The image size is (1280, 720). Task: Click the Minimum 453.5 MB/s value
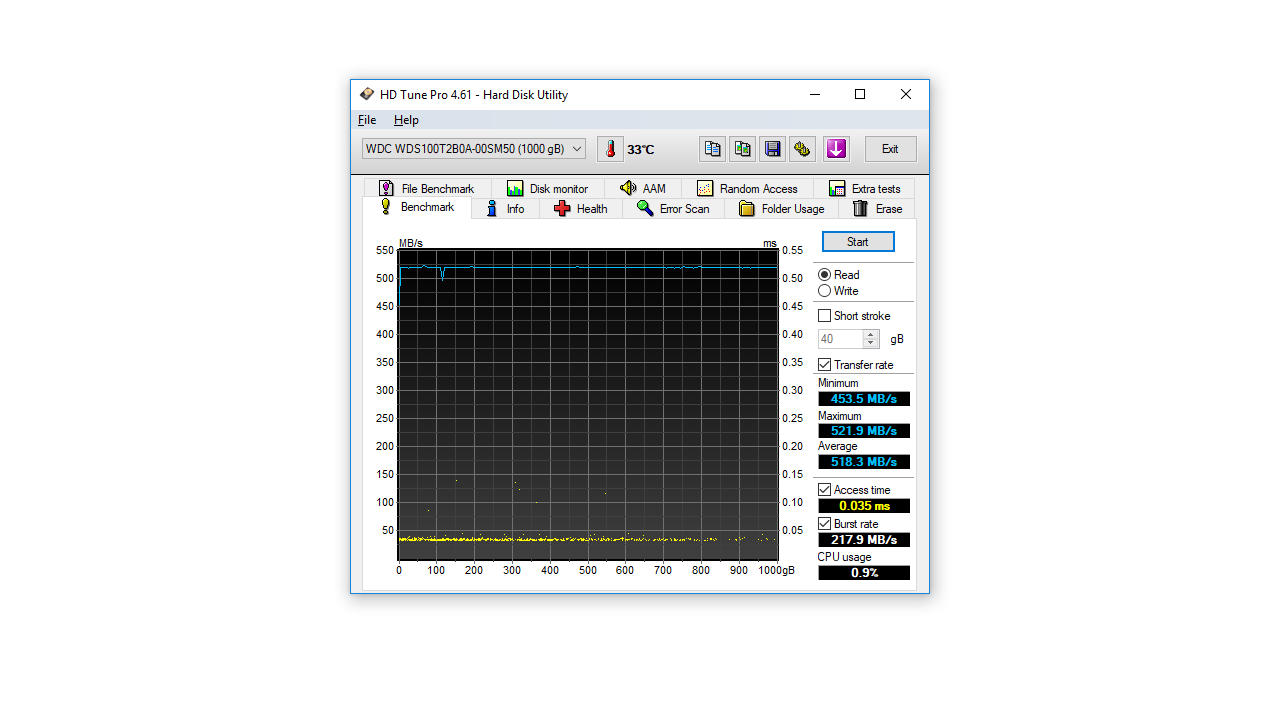pos(864,399)
